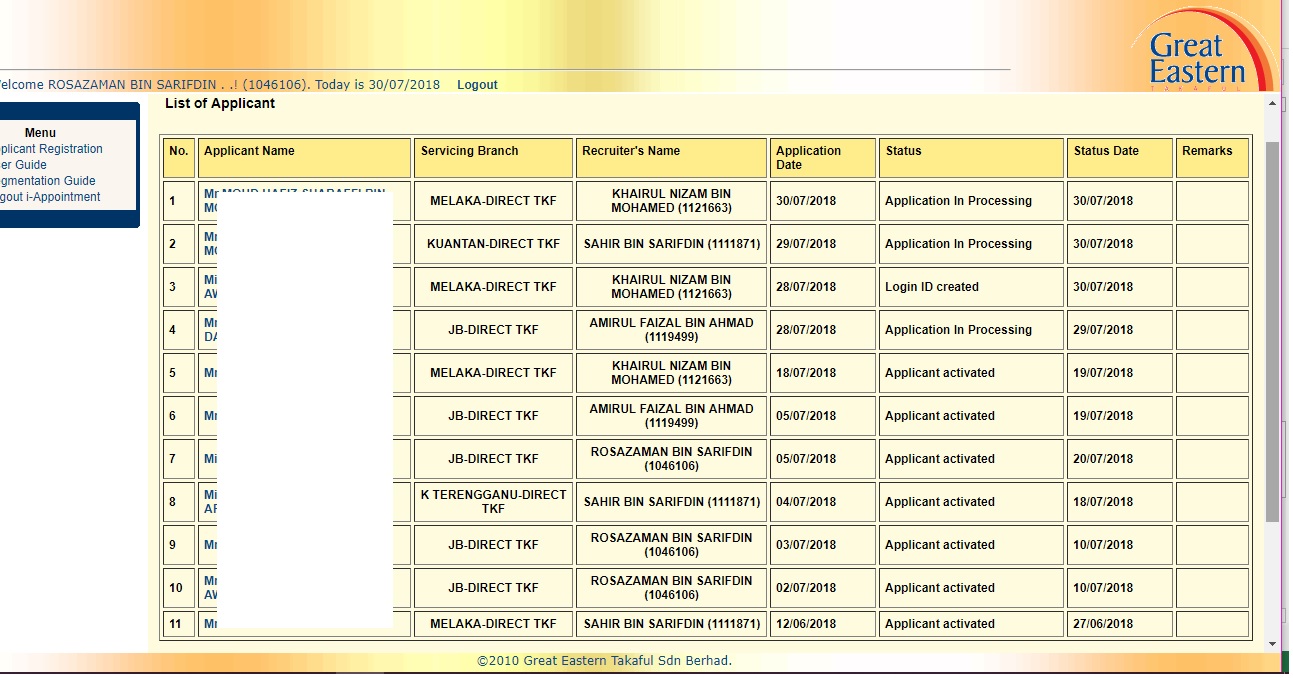Click the K TERENGGANU-DIRECT TKF branch cell

(x=493, y=502)
